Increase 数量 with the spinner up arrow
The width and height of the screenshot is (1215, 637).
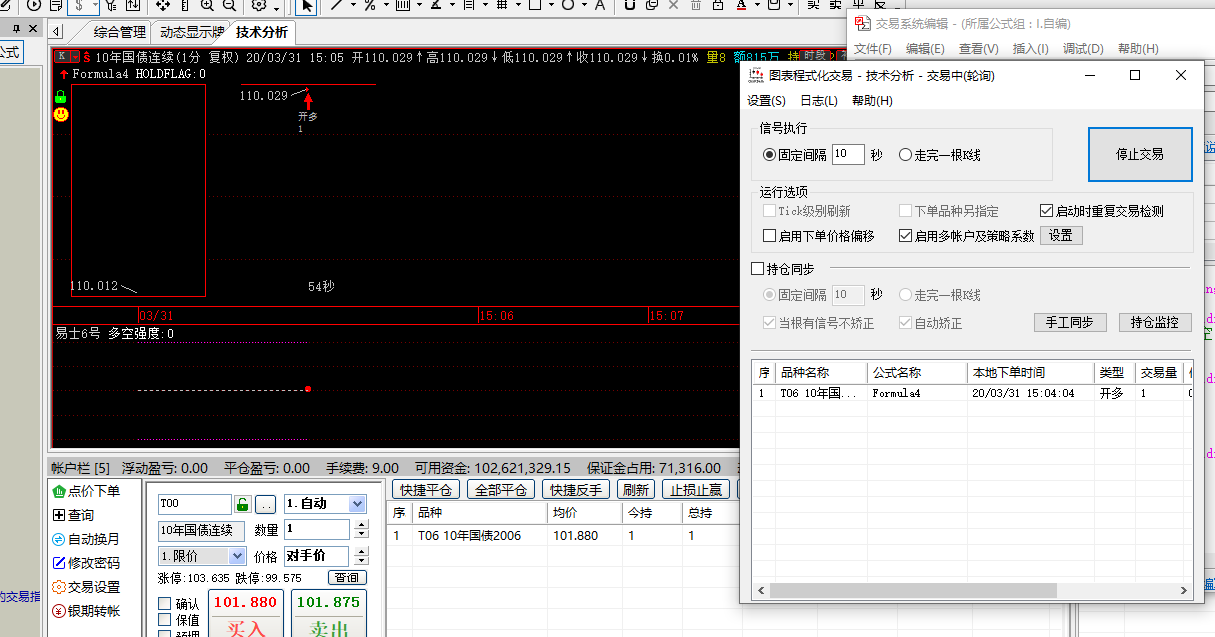pos(361,524)
